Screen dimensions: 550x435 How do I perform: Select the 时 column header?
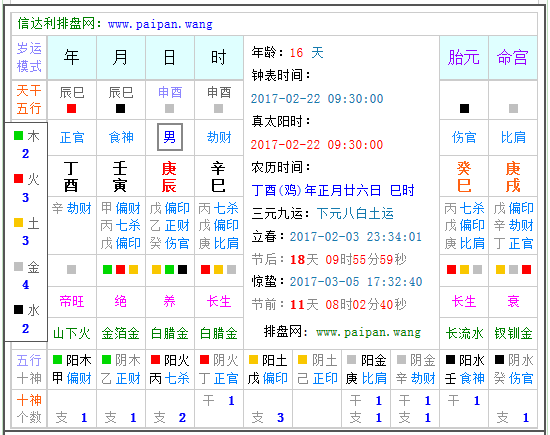(219, 57)
